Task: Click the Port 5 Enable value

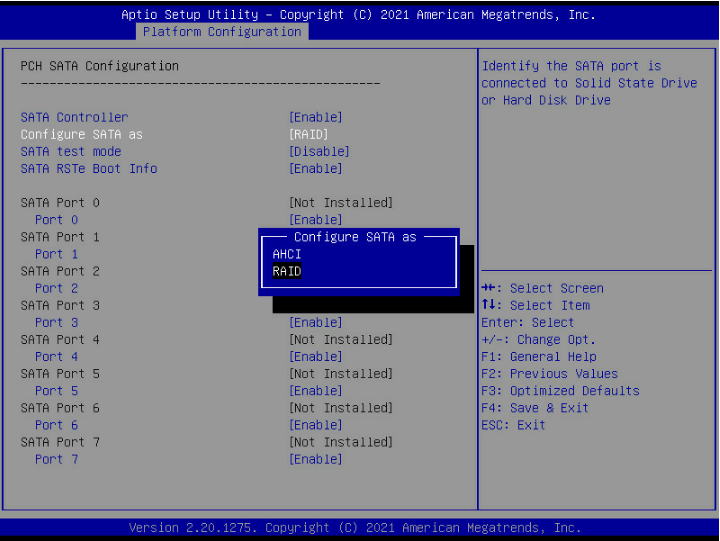Action: coord(315,391)
